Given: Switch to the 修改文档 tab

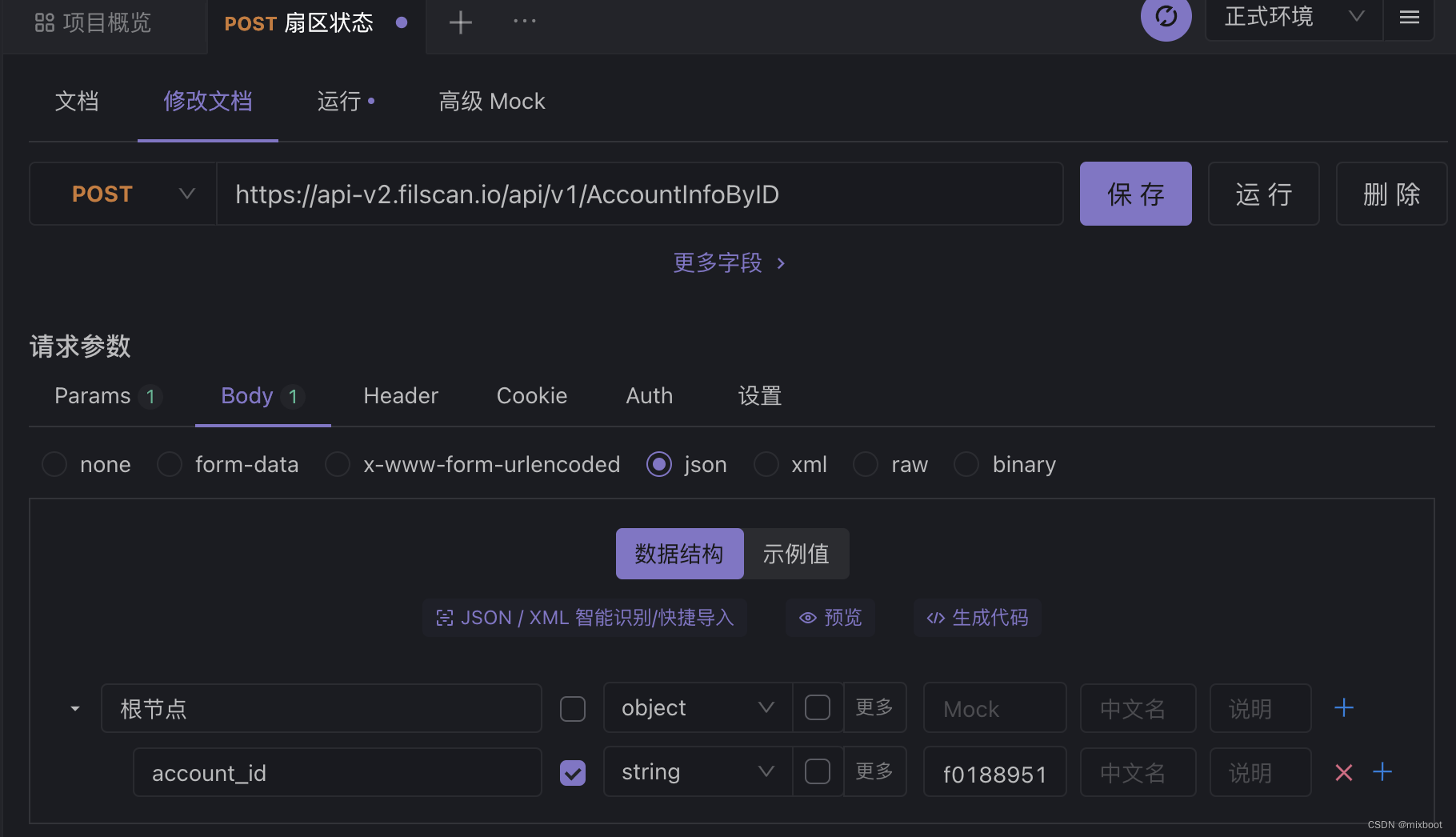Looking at the screenshot, I should tap(208, 102).
